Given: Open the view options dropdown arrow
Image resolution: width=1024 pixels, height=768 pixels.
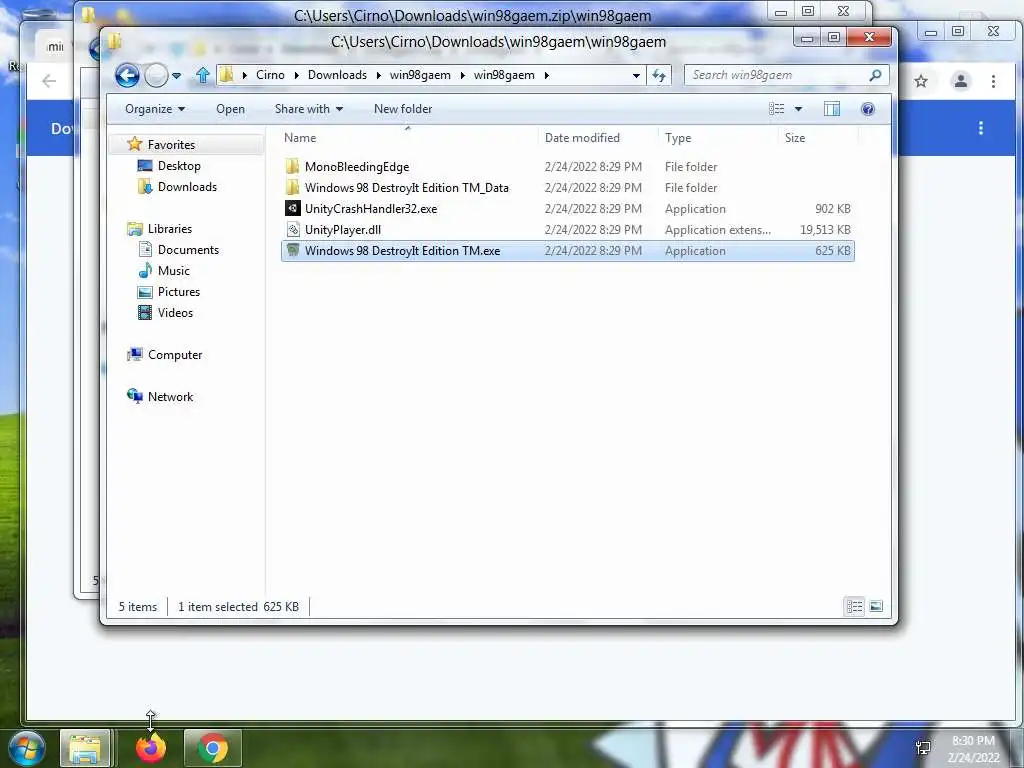Looking at the screenshot, I should (x=798, y=109).
